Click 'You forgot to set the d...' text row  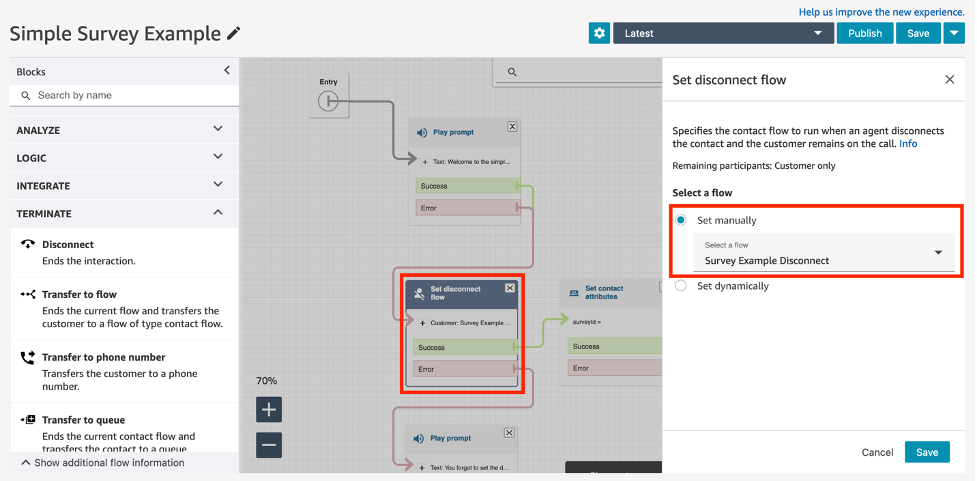coord(462,467)
